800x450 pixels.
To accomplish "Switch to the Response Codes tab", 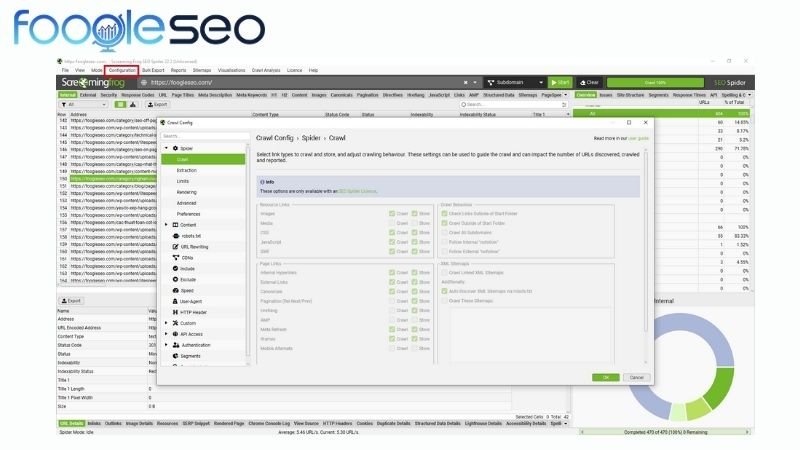I will coord(138,95).
